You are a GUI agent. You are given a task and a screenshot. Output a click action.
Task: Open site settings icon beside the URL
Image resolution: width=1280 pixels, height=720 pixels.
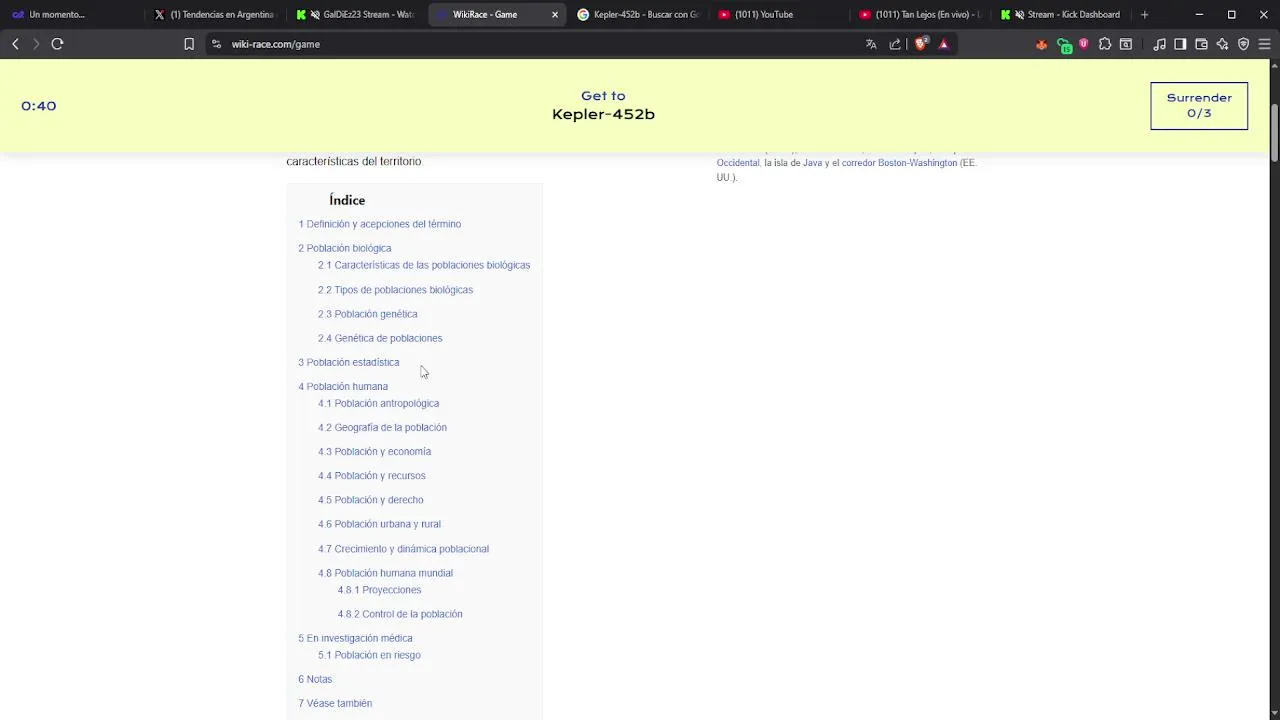[x=216, y=44]
